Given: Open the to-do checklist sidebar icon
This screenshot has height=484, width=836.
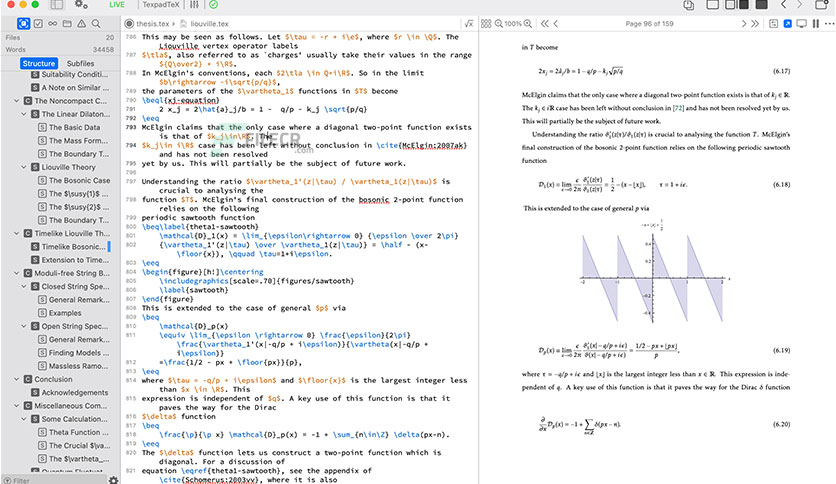Looking at the screenshot, I should tap(38, 23).
